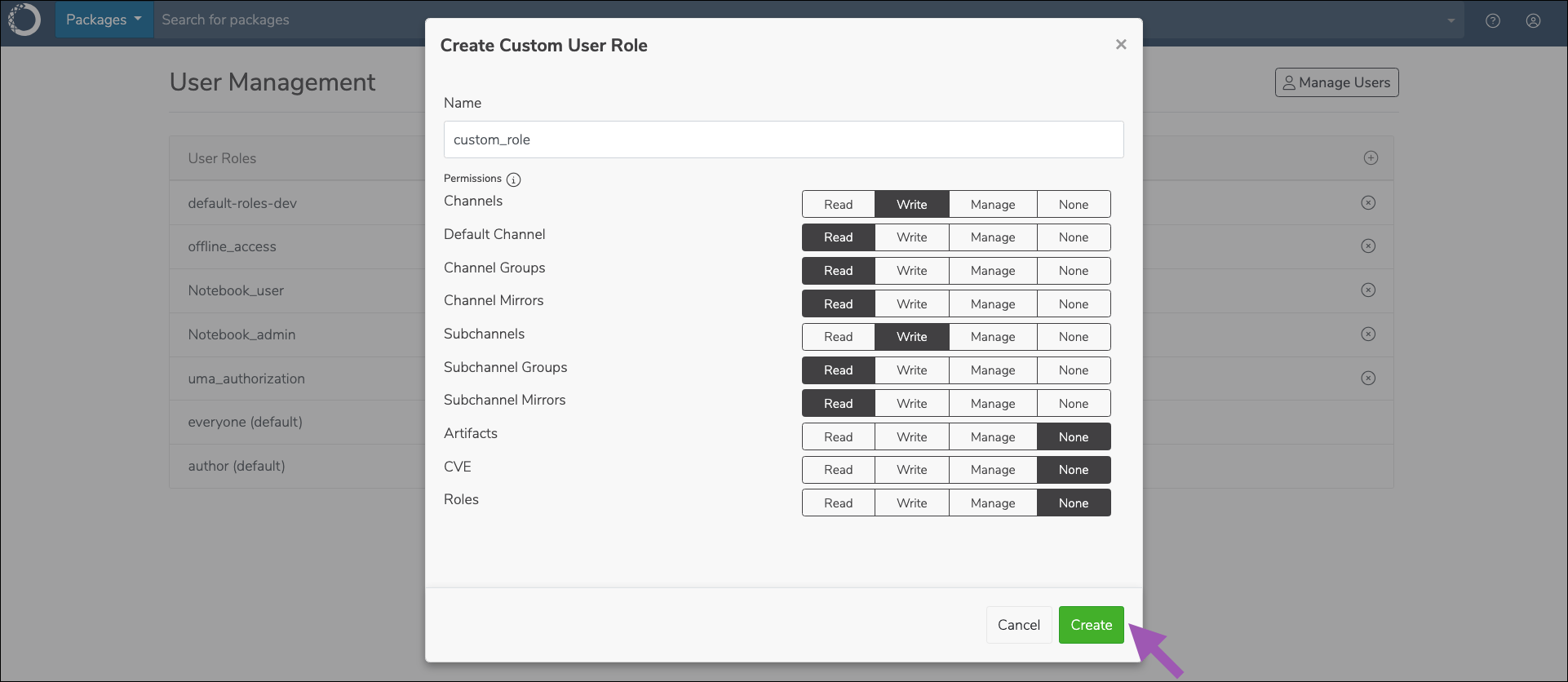Click the role Name input field

[783, 139]
